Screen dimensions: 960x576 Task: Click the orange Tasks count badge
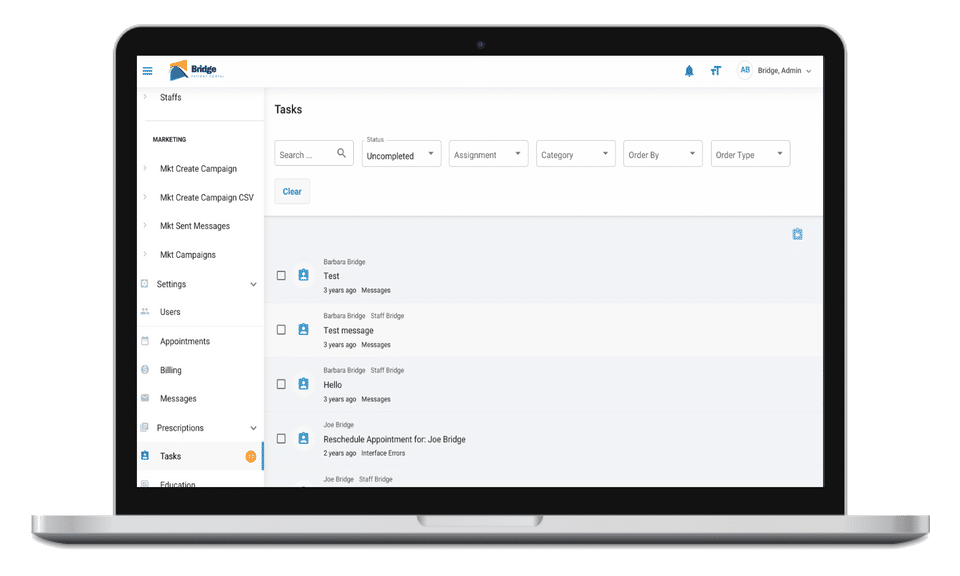click(x=250, y=456)
